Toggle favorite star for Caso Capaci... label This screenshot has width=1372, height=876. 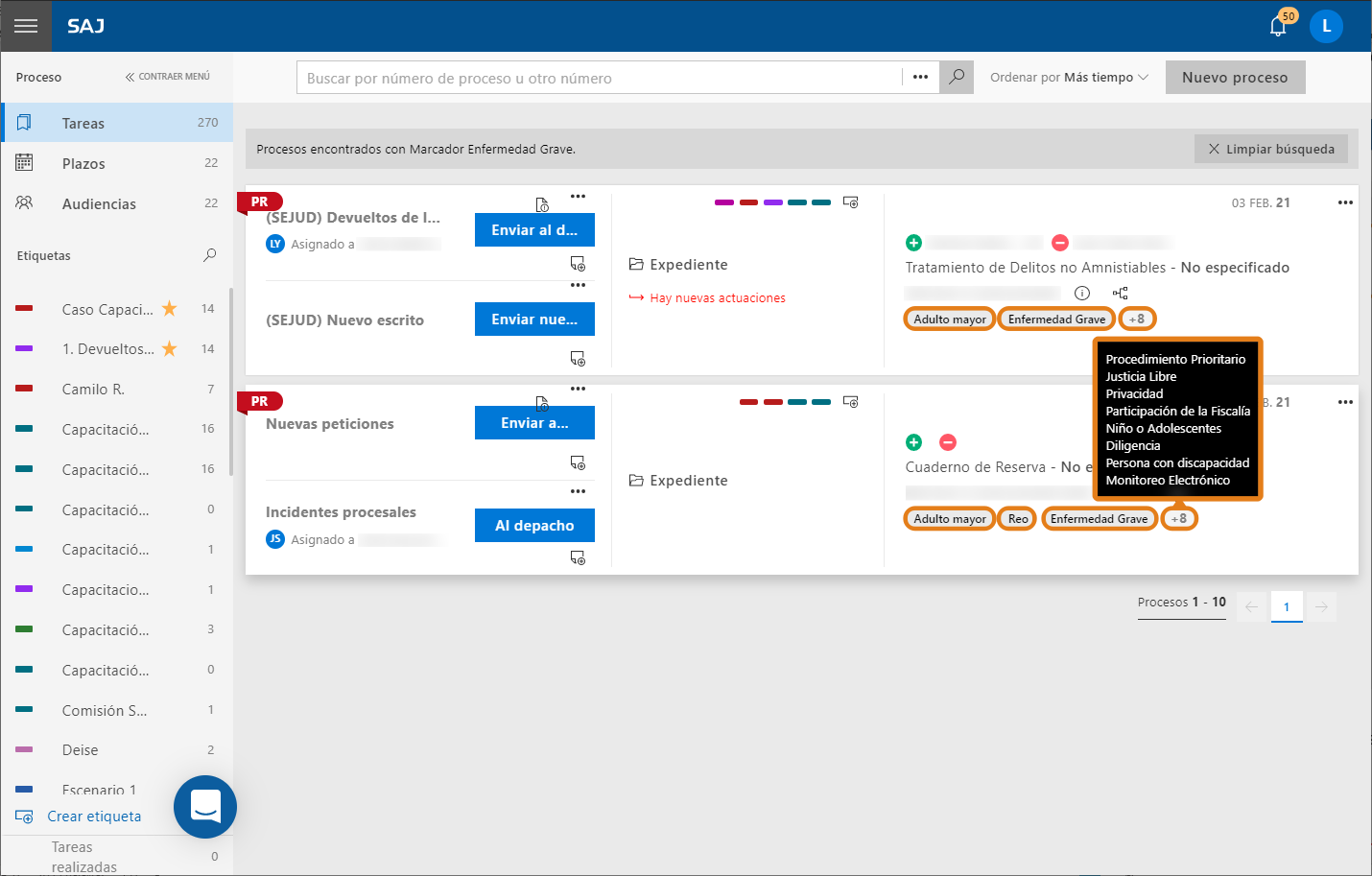[x=170, y=308]
